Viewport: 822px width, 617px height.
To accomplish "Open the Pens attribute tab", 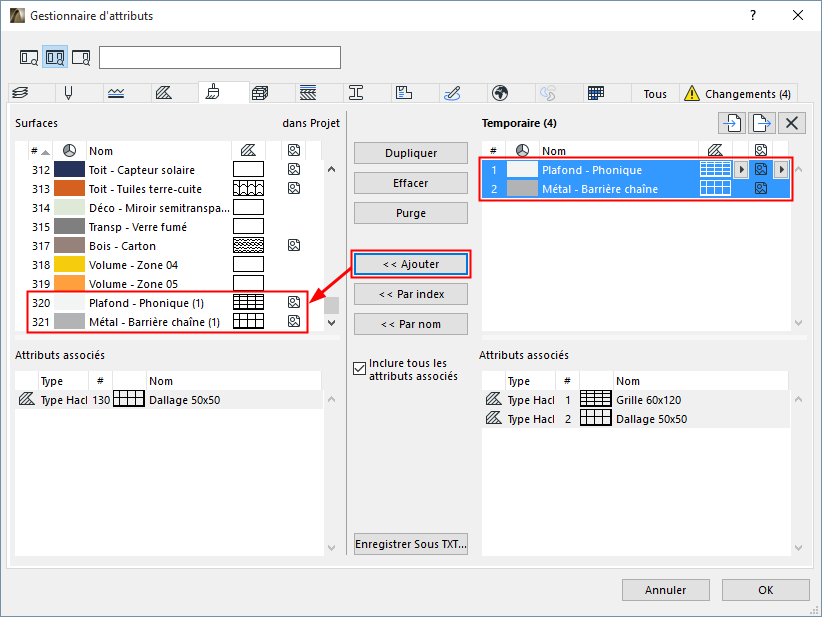I will pyautogui.click(x=68, y=93).
